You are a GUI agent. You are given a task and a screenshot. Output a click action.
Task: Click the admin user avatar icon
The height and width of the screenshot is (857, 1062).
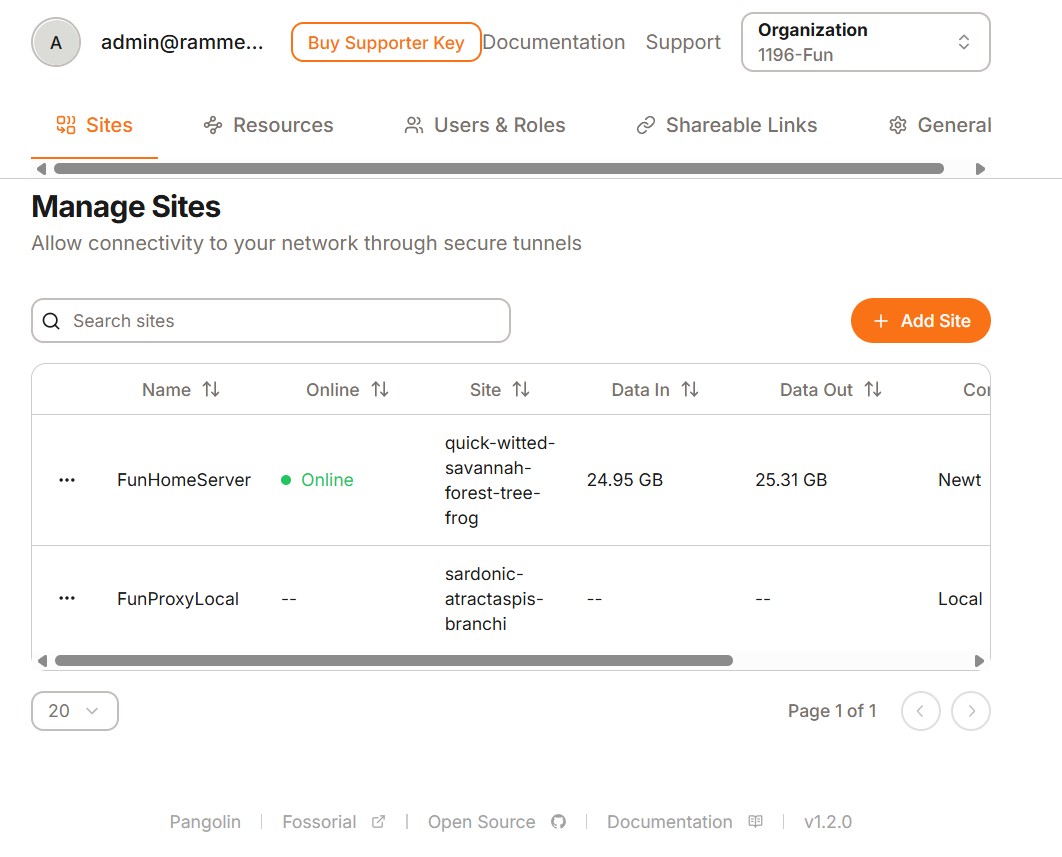coord(56,42)
